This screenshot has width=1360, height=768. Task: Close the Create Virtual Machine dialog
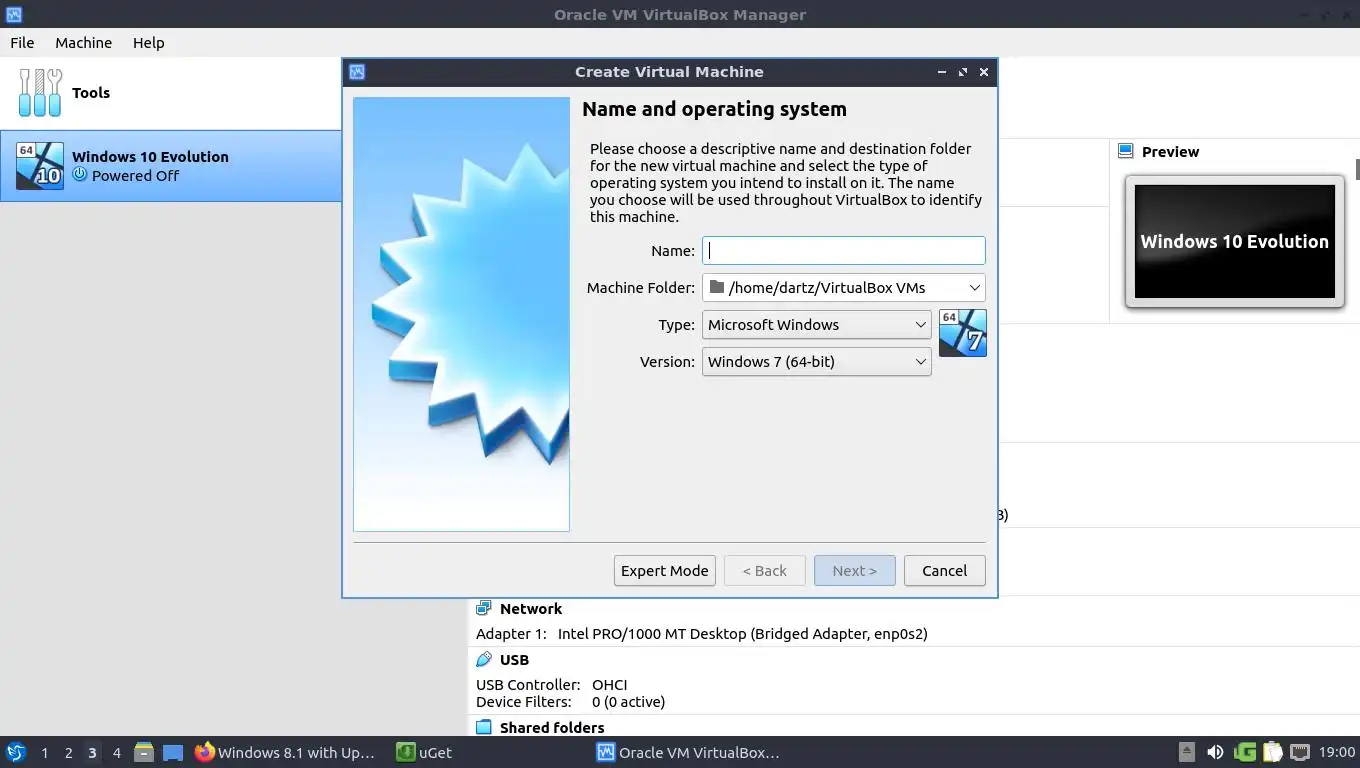point(984,72)
